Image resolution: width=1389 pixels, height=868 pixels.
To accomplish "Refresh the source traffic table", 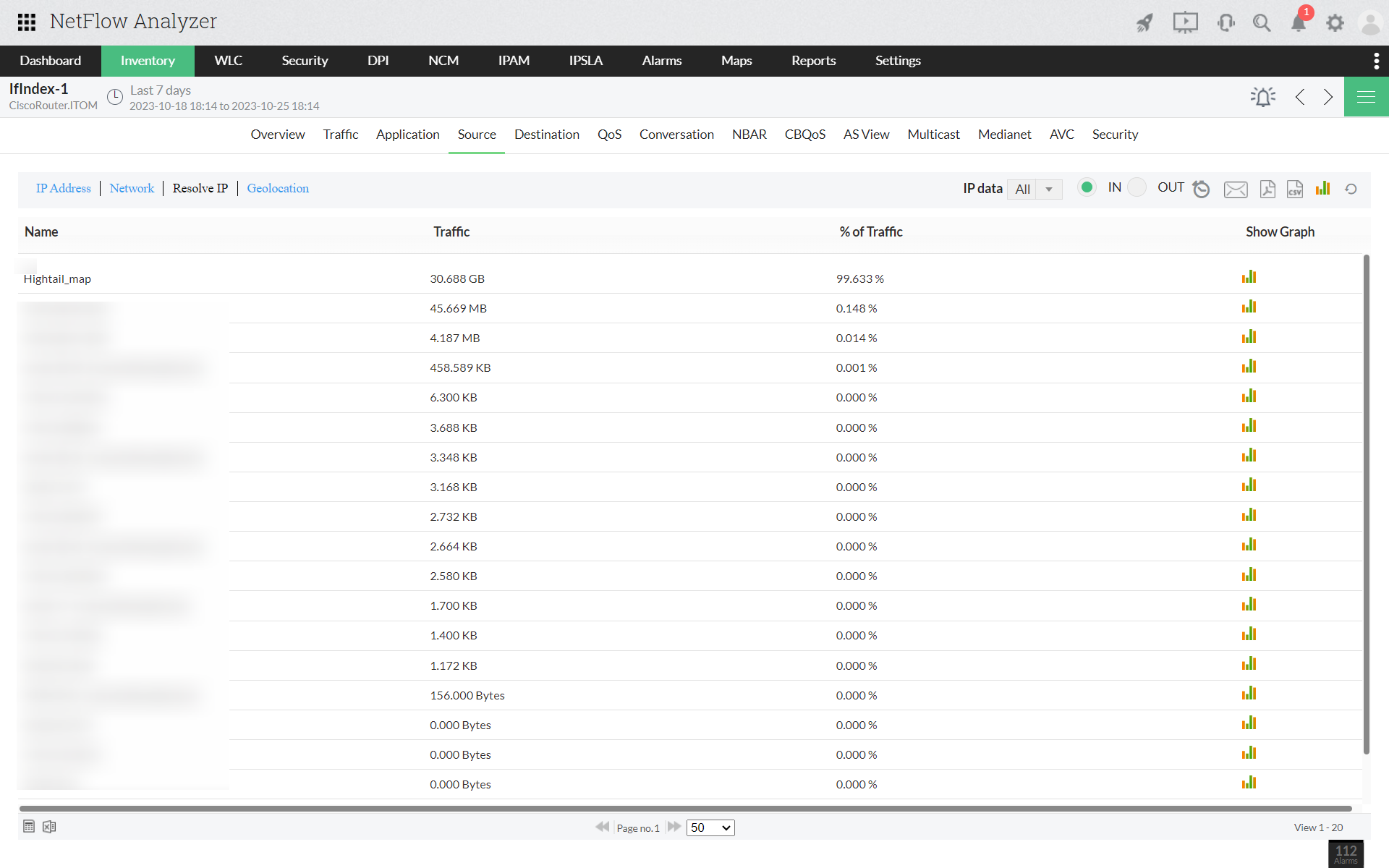I will (x=1351, y=189).
